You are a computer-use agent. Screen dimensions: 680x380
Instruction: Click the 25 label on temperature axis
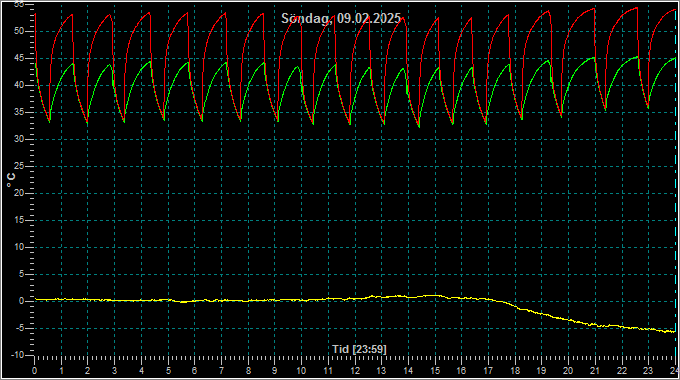[19, 167]
